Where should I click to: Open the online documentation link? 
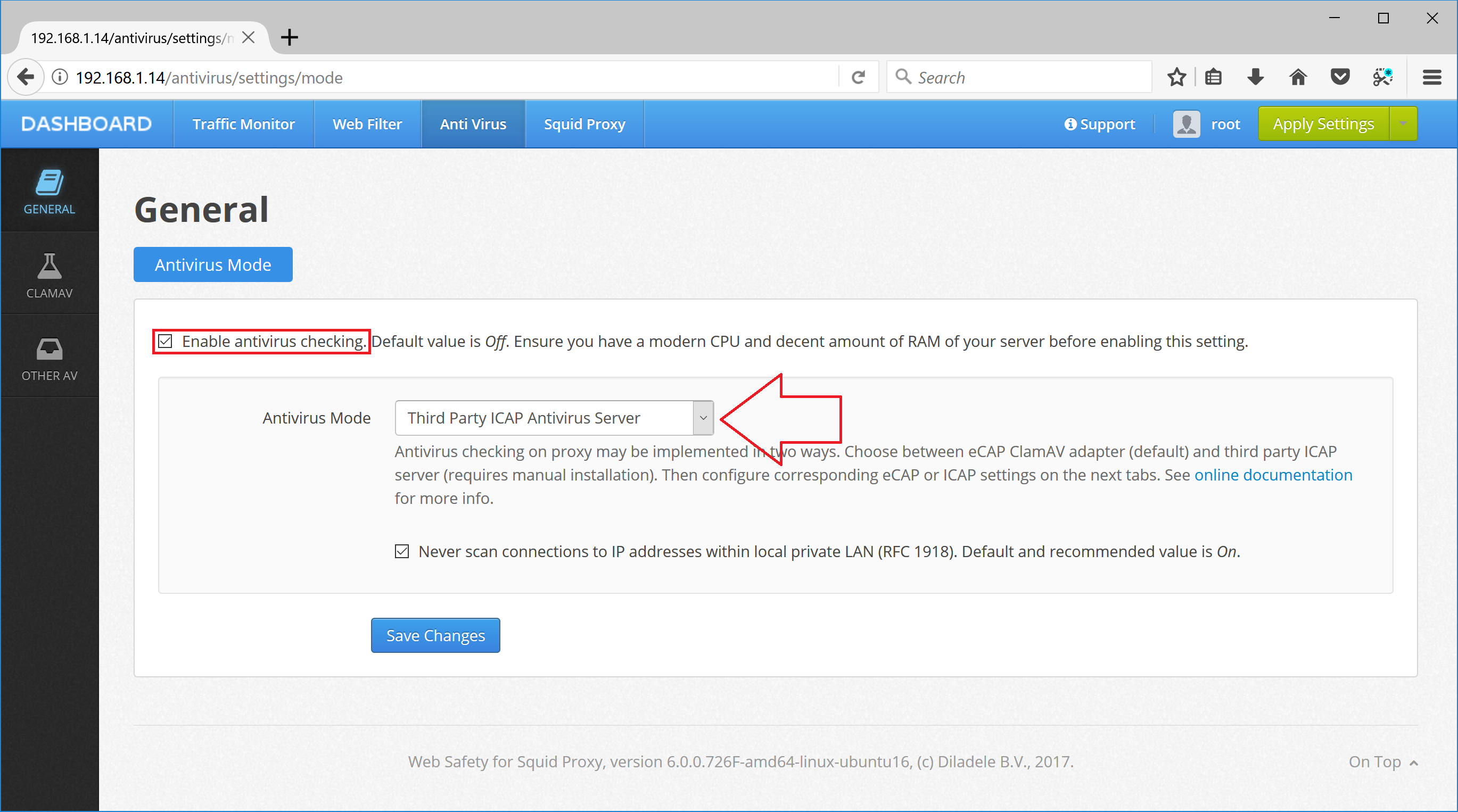coord(1273,474)
